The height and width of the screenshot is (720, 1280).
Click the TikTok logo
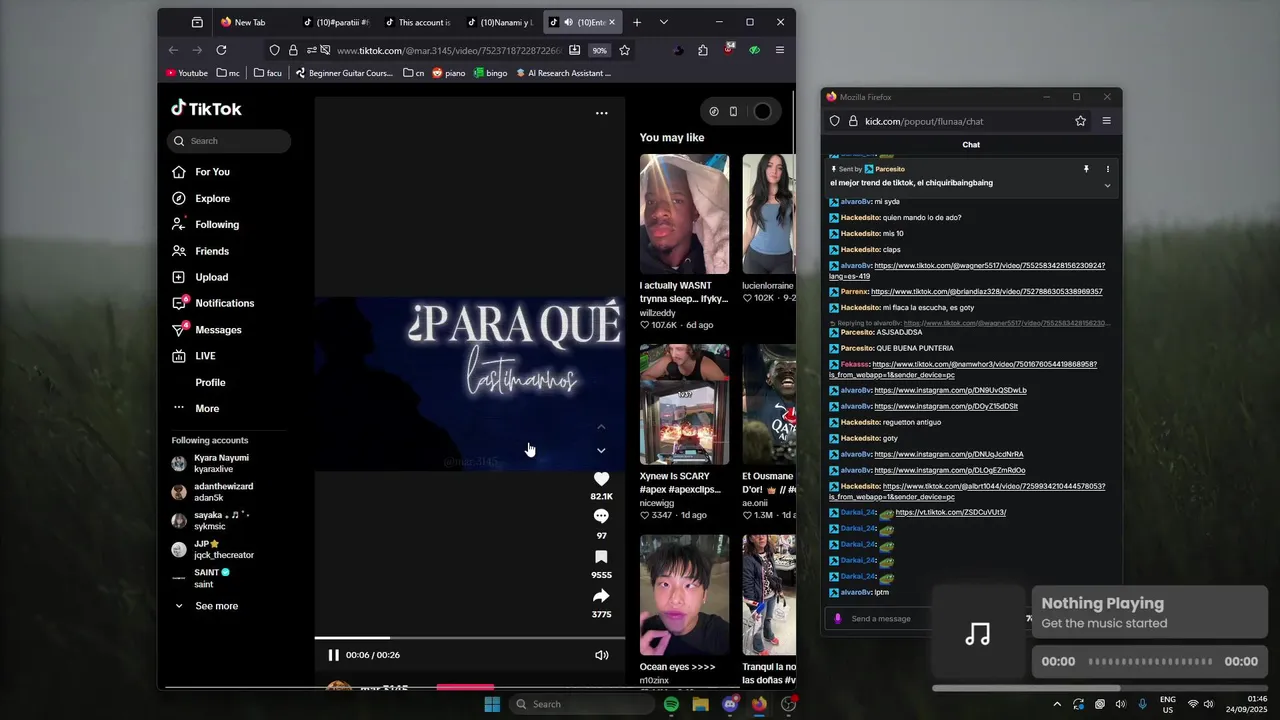(206, 108)
